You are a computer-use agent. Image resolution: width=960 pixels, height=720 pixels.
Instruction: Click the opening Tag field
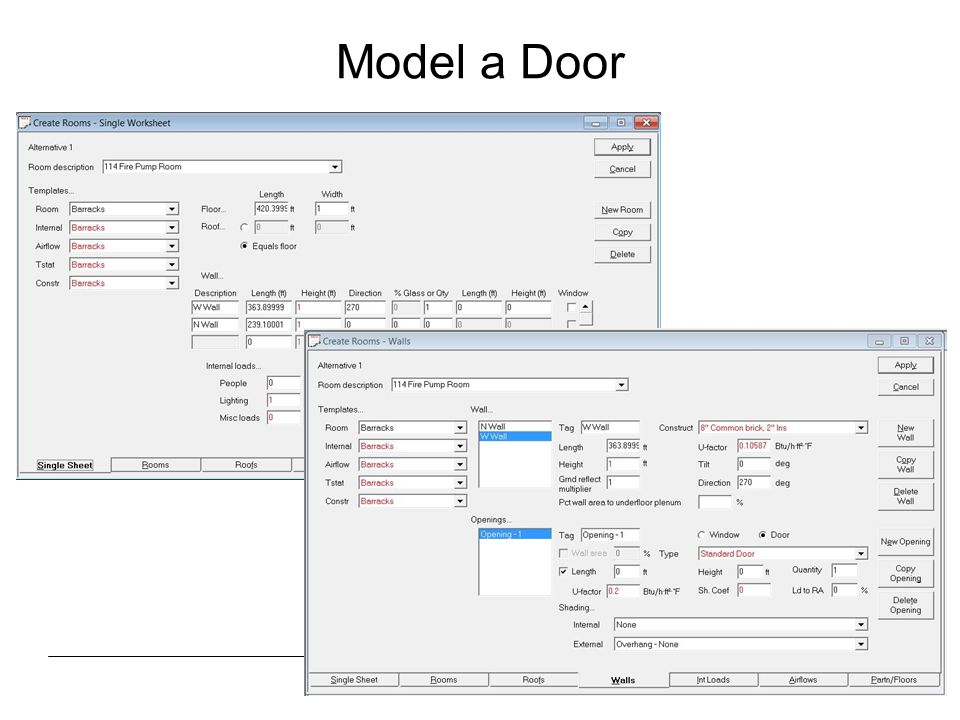(x=610, y=535)
